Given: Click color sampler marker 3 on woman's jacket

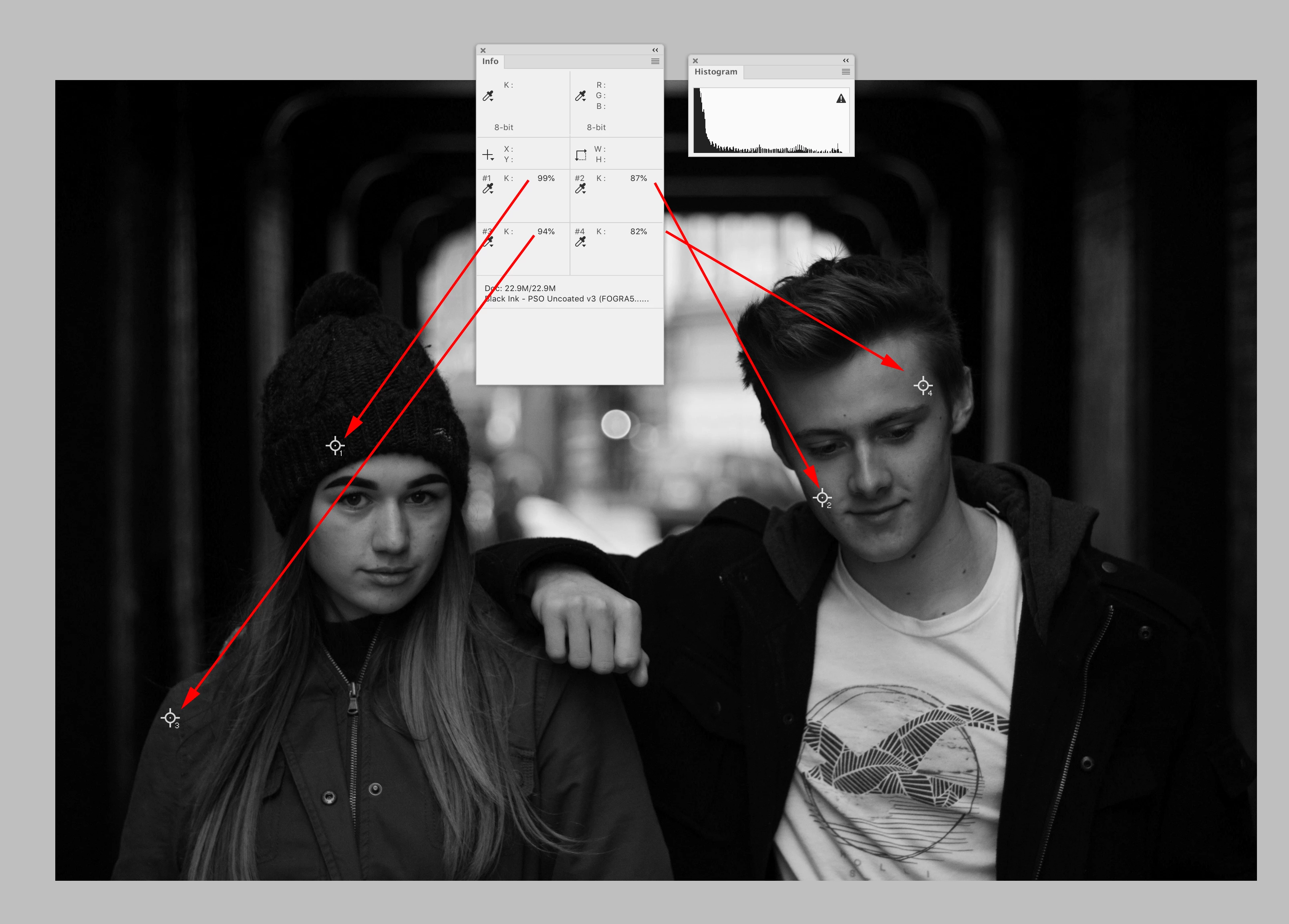Looking at the screenshot, I should pos(170,718).
